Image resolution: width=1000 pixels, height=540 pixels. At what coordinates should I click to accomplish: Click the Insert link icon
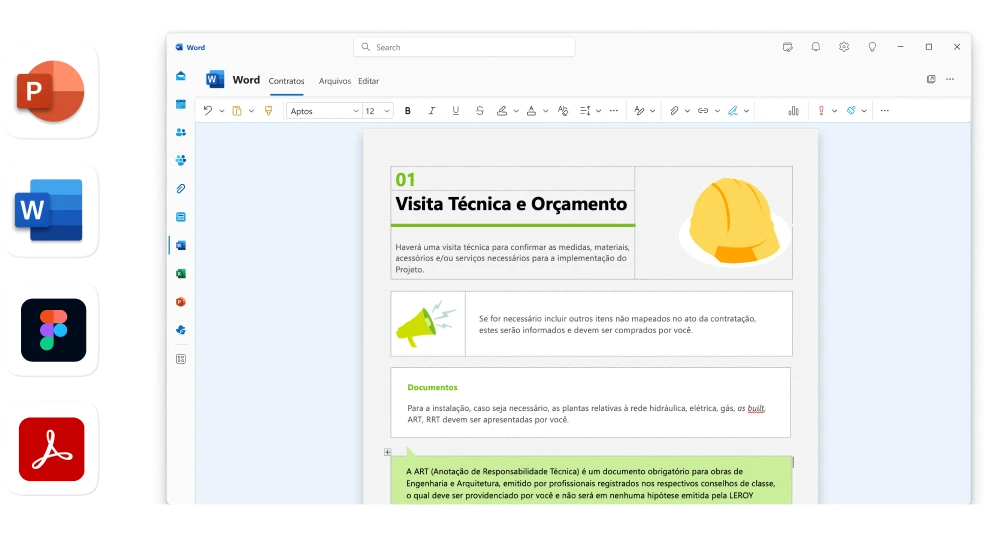pos(703,110)
